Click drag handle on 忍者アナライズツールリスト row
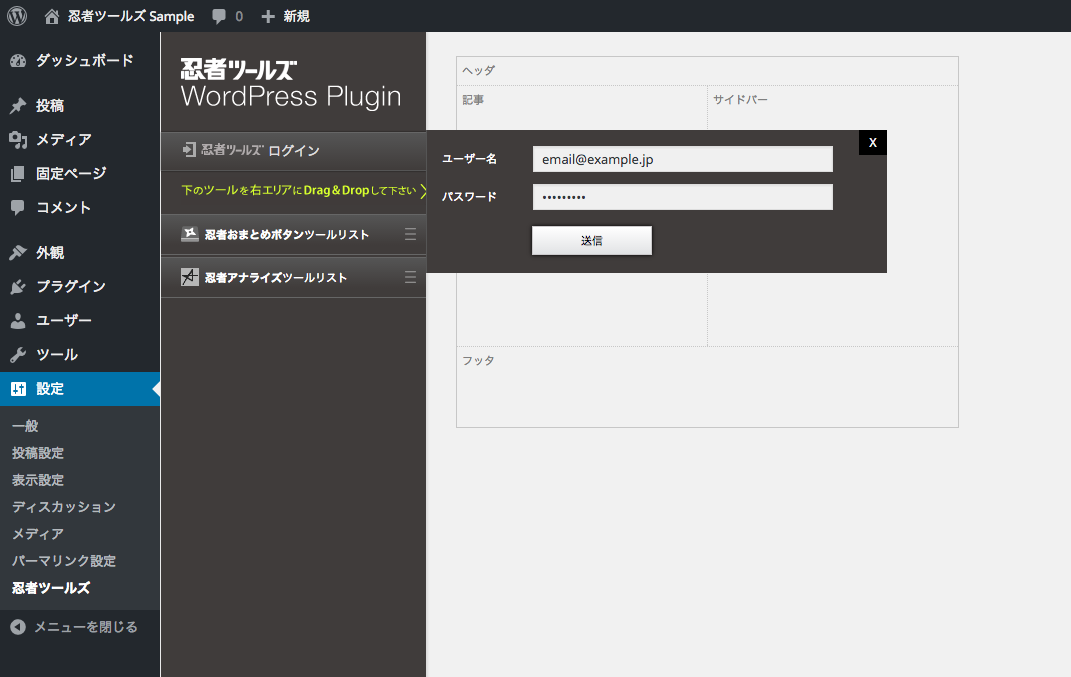Image resolution: width=1071 pixels, height=677 pixels. pos(410,277)
